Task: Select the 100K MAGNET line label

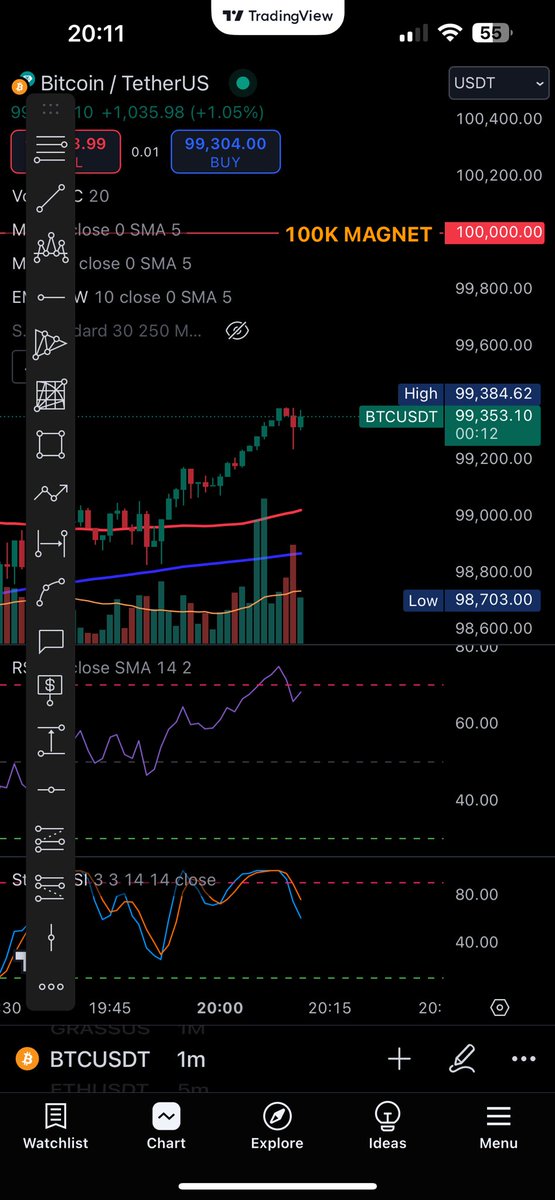Action: pos(359,234)
